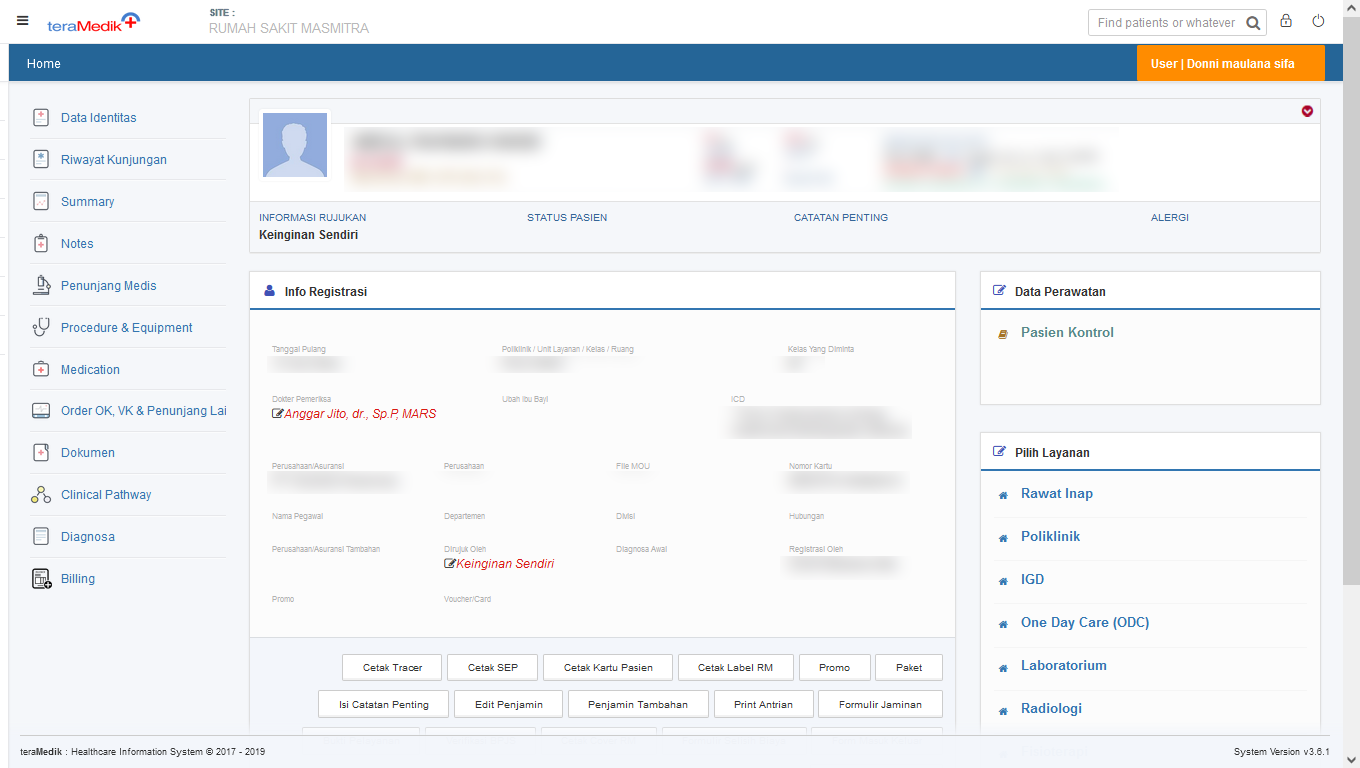The height and width of the screenshot is (768, 1360).
Task: Click the Cetak SEP button
Action: (x=492, y=667)
